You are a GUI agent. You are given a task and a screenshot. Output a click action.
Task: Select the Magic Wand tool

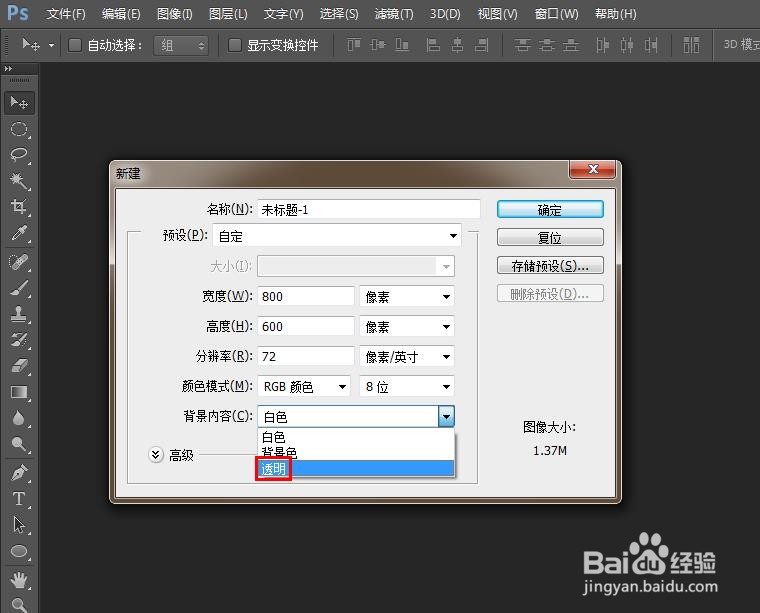click(19, 181)
